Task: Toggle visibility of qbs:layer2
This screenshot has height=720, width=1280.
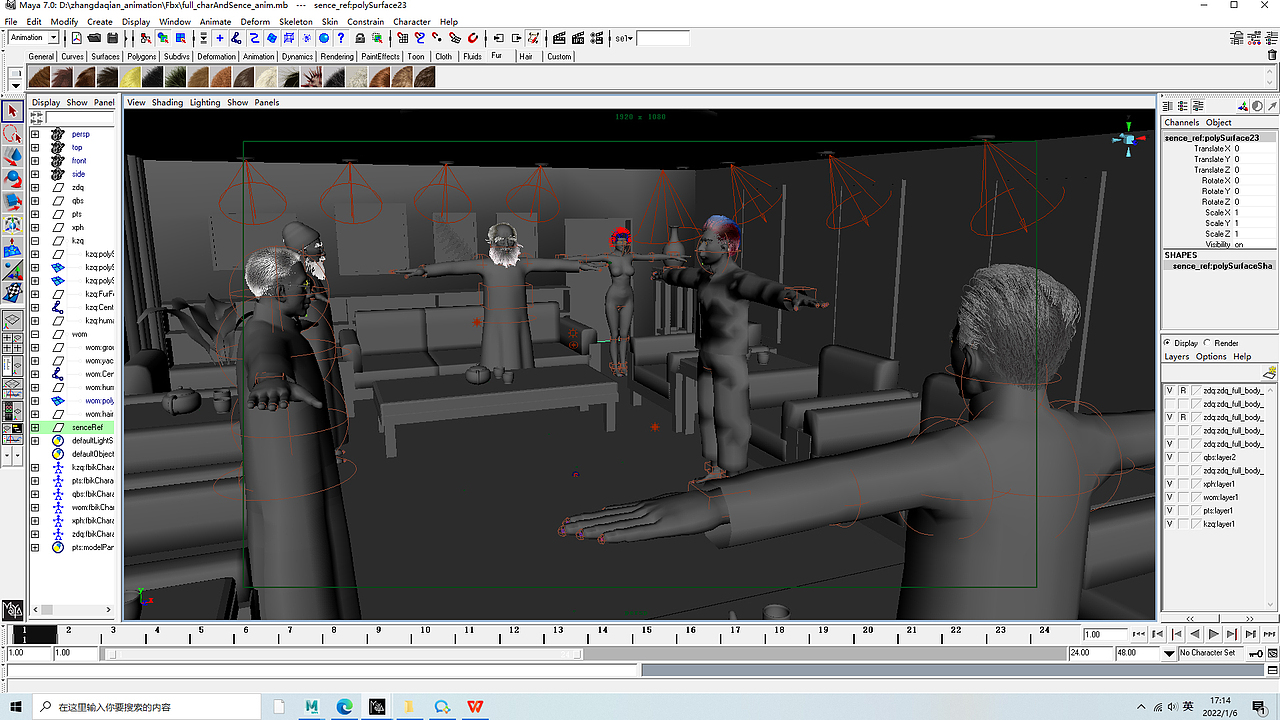Action: pyautogui.click(x=1169, y=457)
